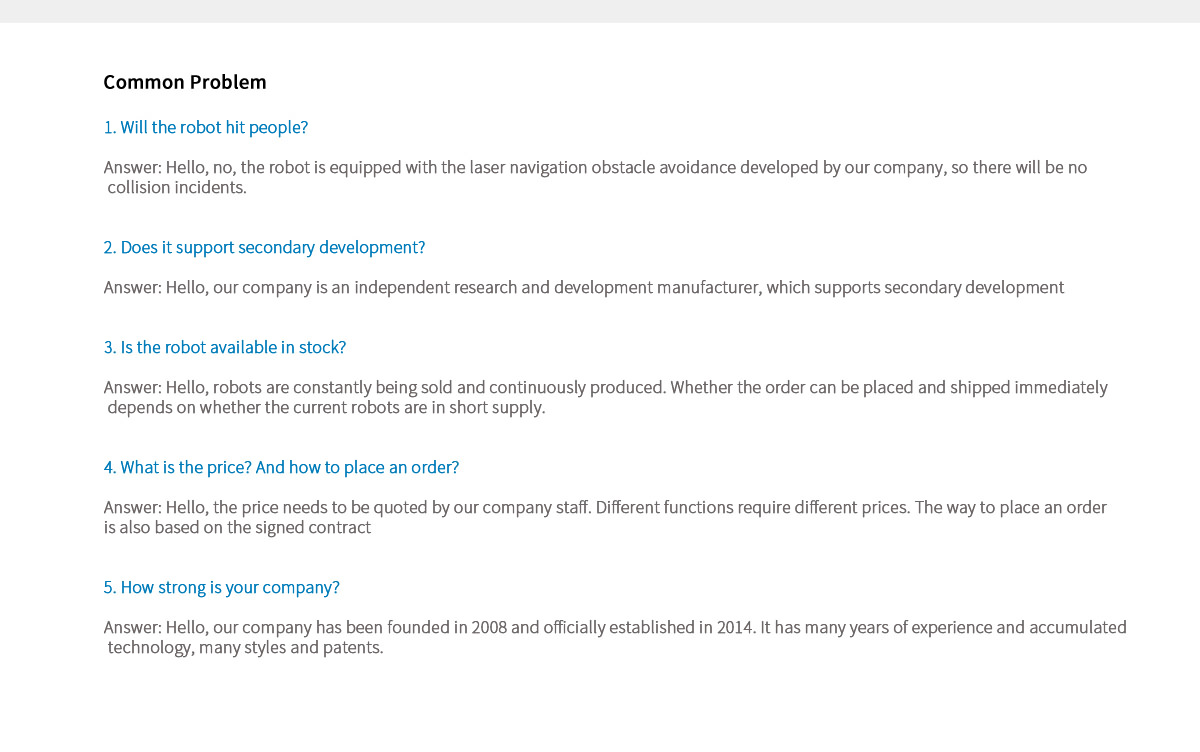Viewport: 1200px width, 752px height.
Task: Open 'How strong is your company?' question
Action: (x=222, y=588)
